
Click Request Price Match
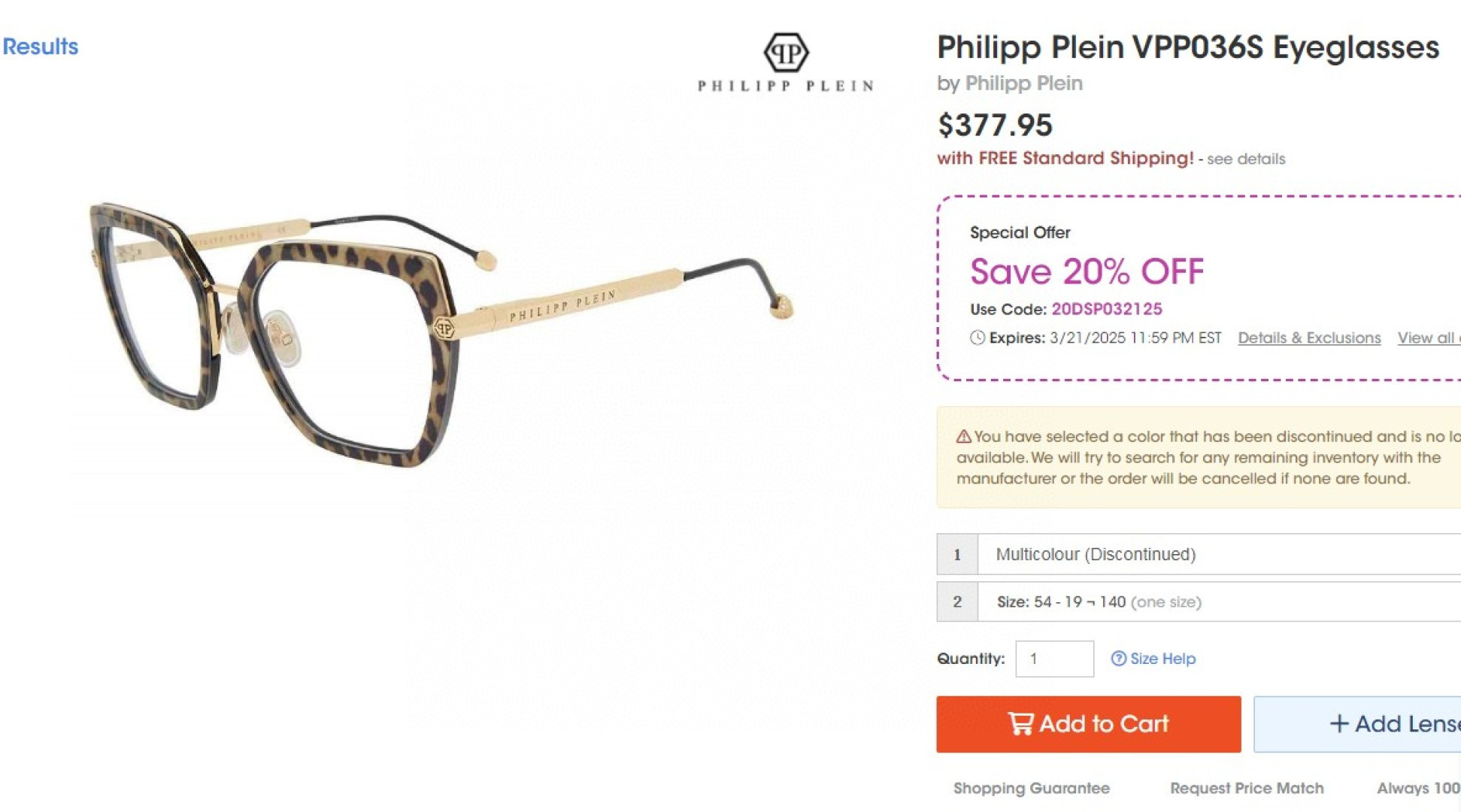(x=1247, y=788)
